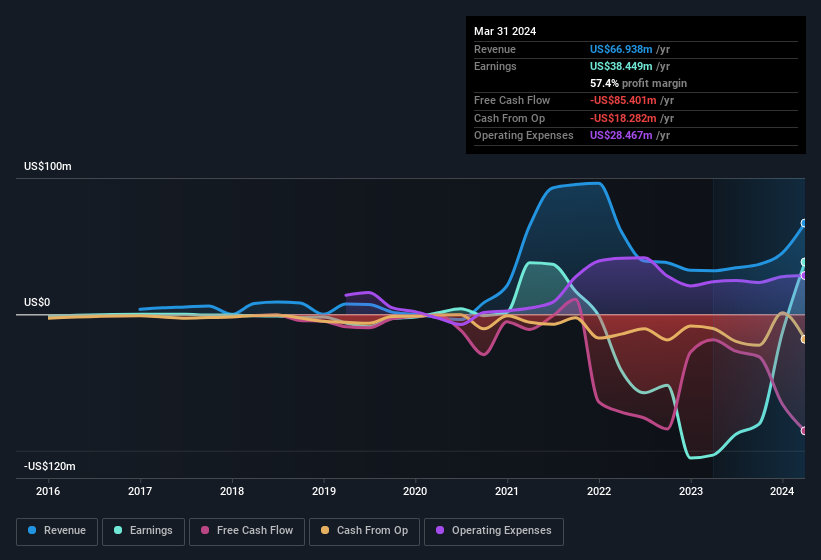Click the Cash From Op label in tooltip
The height and width of the screenshot is (560, 821).
509,118
